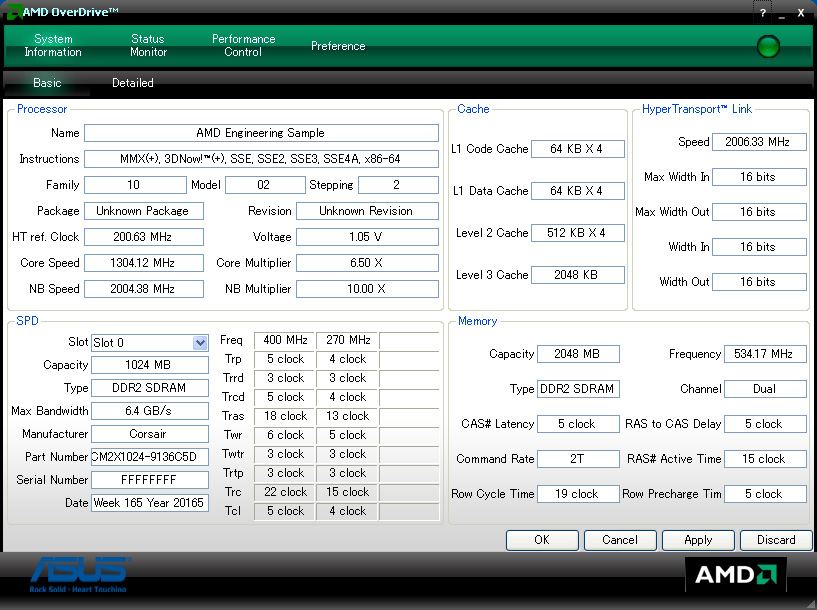The width and height of the screenshot is (817, 610).
Task: Switch to the System Information tab
Action: tap(53, 46)
